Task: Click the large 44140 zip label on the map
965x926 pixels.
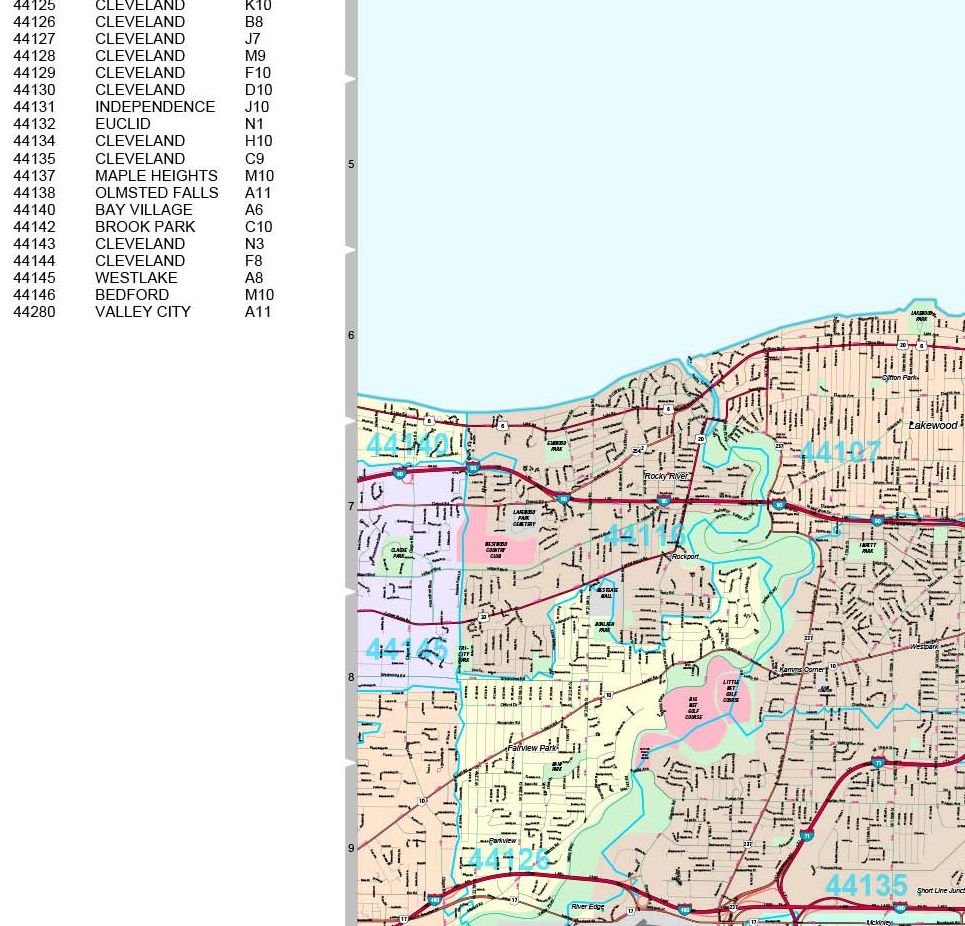Action: point(409,445)
